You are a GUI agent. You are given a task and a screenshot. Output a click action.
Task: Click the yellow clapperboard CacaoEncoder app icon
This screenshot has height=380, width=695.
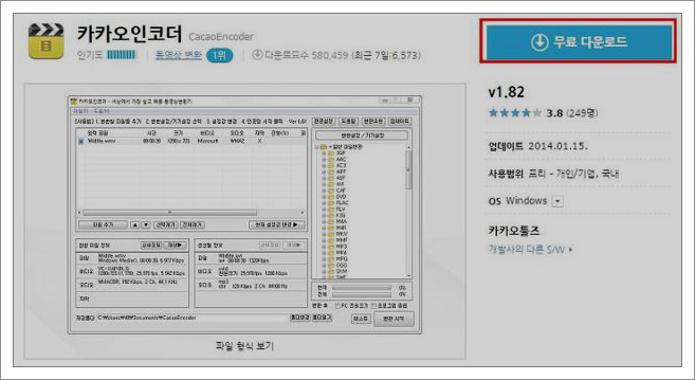tap(46, 42)
